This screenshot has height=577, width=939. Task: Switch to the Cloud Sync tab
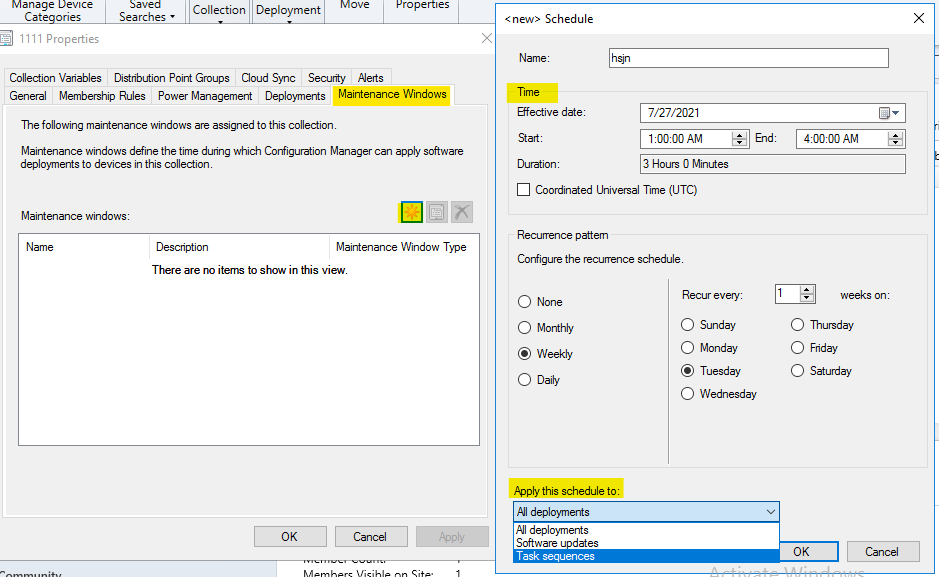[x=268, y=78]
